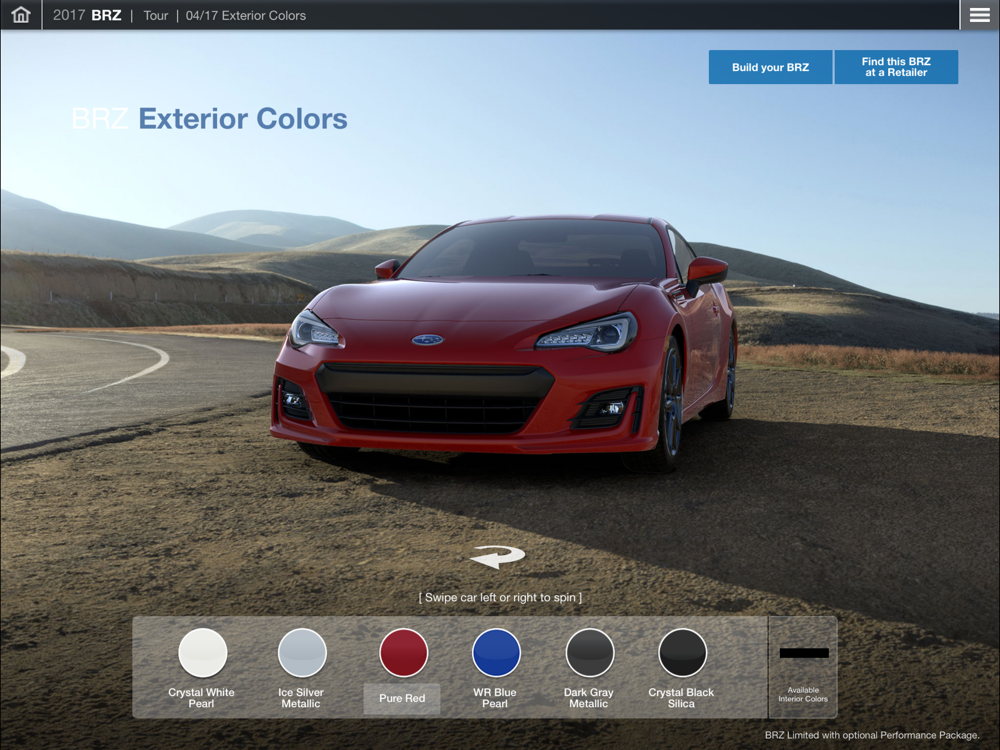Open the hamburger menu
1000x750 pixels.
tap(980, 15)
